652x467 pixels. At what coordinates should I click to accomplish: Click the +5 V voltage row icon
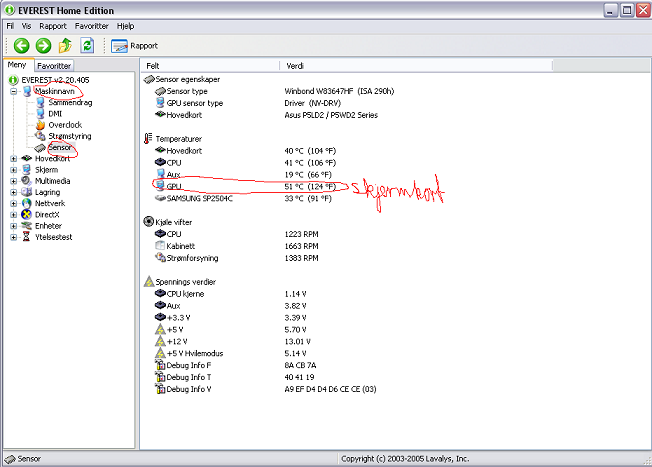coord(161,329)
